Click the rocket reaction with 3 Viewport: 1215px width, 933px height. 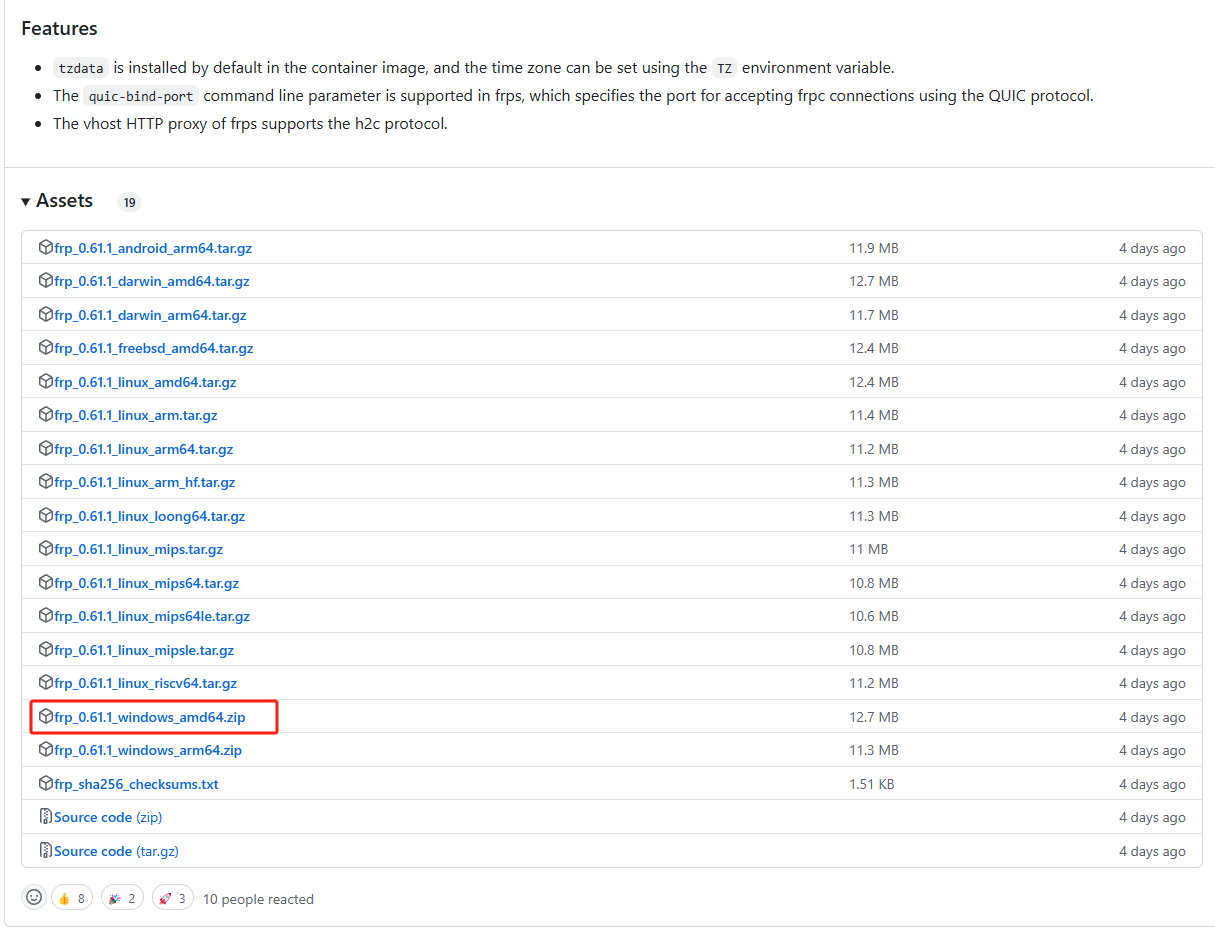coord(171,898)
